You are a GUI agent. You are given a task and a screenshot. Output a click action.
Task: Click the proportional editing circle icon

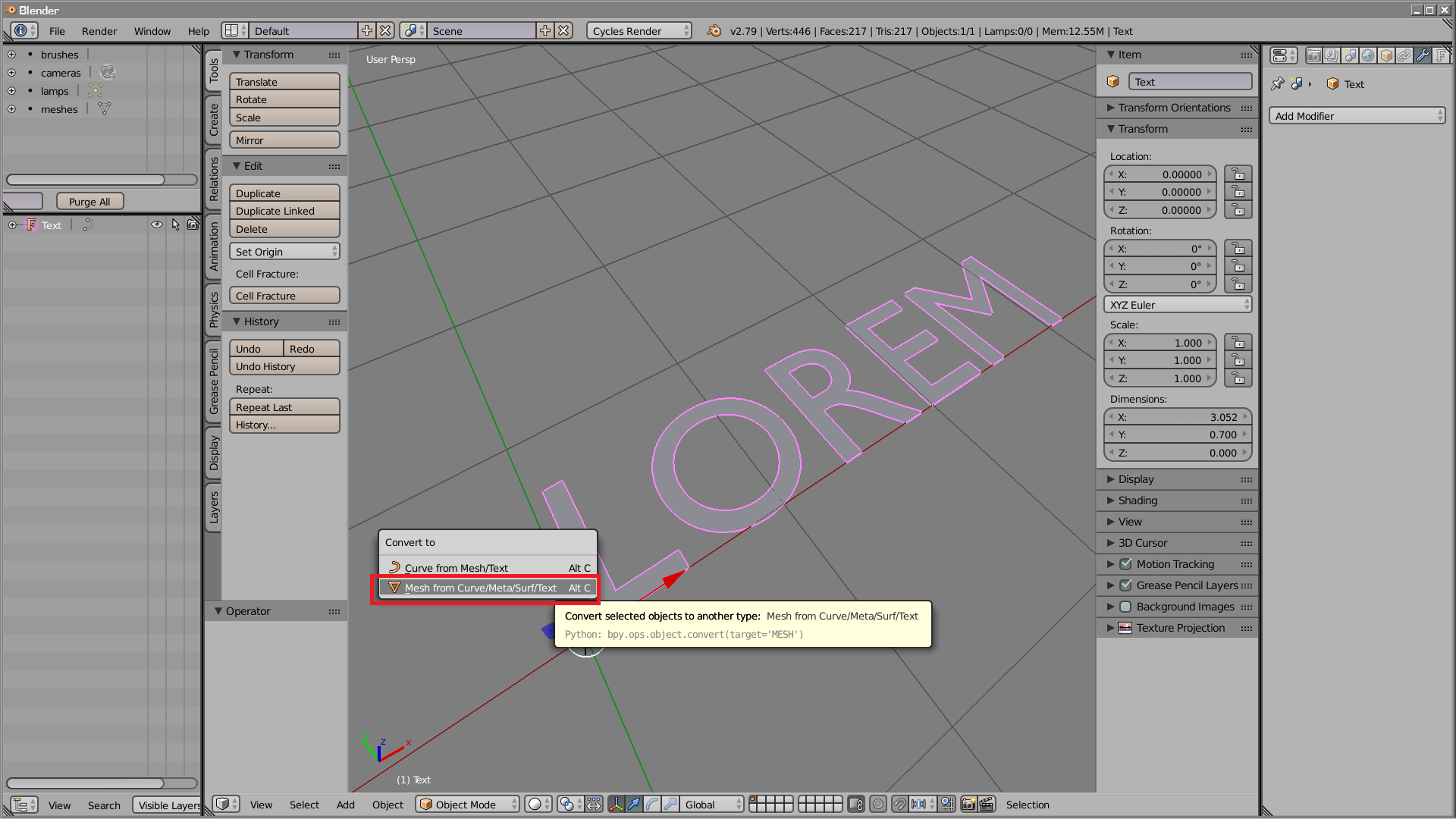click(878, 805)
